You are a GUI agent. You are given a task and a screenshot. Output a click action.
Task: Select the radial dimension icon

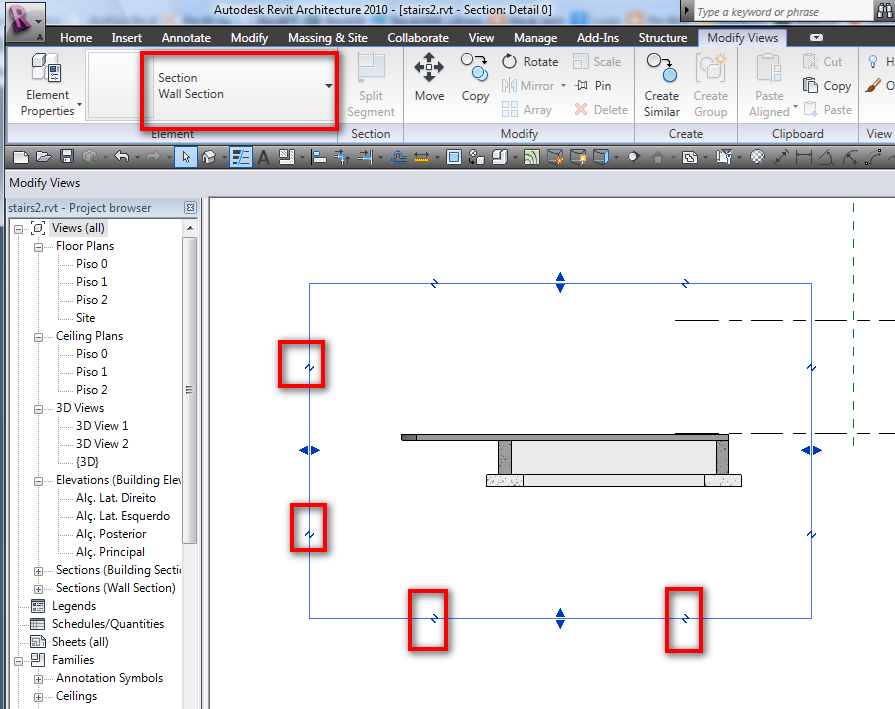point(850,157)
